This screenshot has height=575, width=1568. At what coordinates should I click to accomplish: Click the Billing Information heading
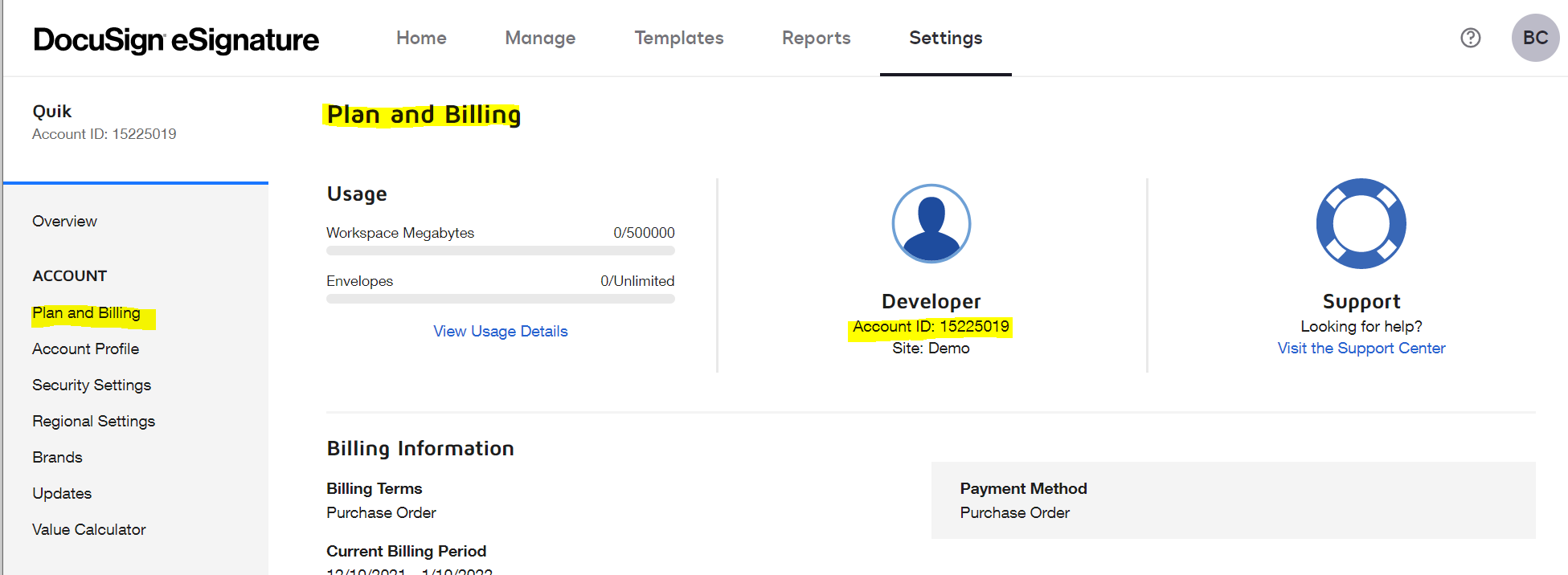420,448
